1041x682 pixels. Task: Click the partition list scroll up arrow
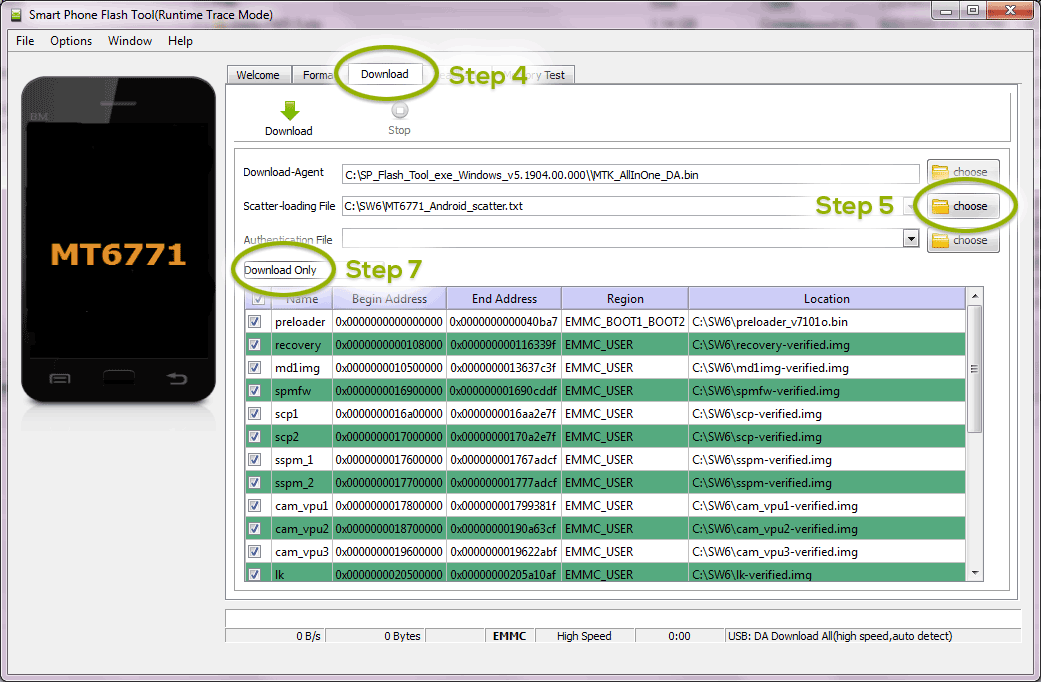pyautogui.click(x=975, y=296)
